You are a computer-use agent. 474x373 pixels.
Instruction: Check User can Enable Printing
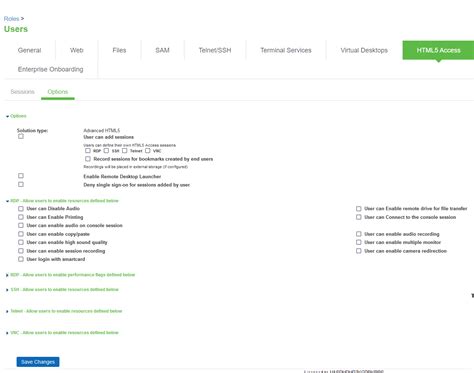[21, 217]
